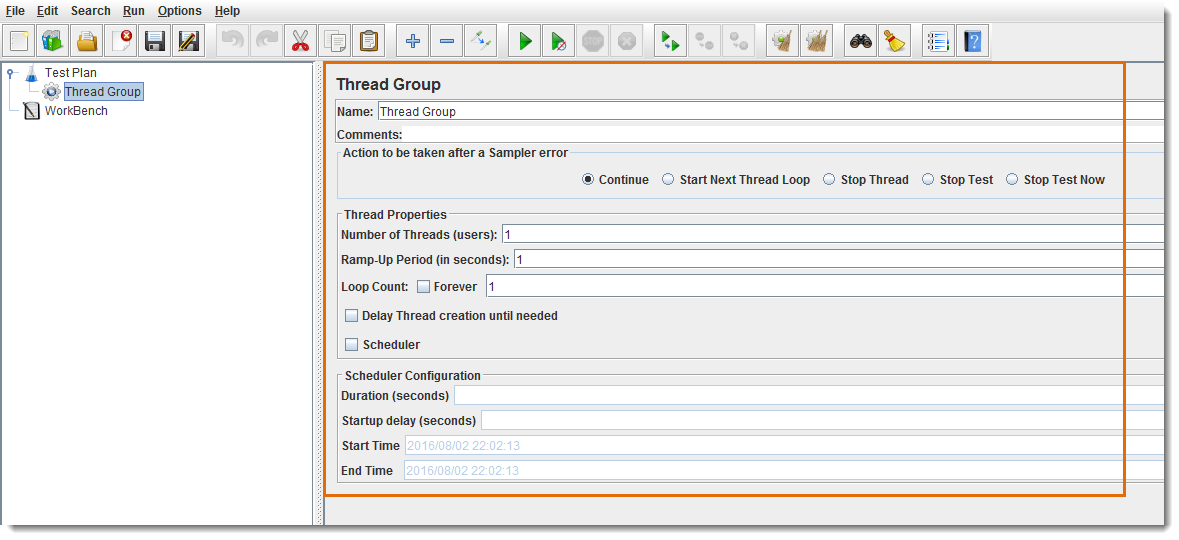Select WorkBench in the tree

point(76,111)
